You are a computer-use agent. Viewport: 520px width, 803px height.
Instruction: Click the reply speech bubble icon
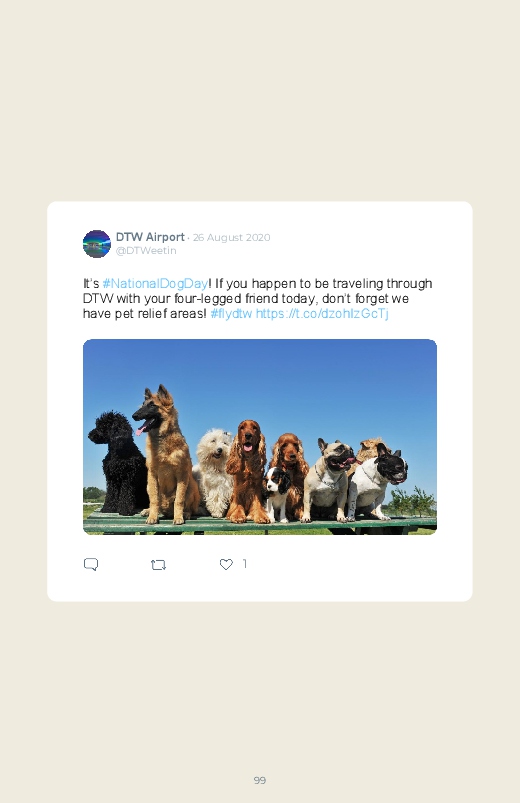point(91,564)
